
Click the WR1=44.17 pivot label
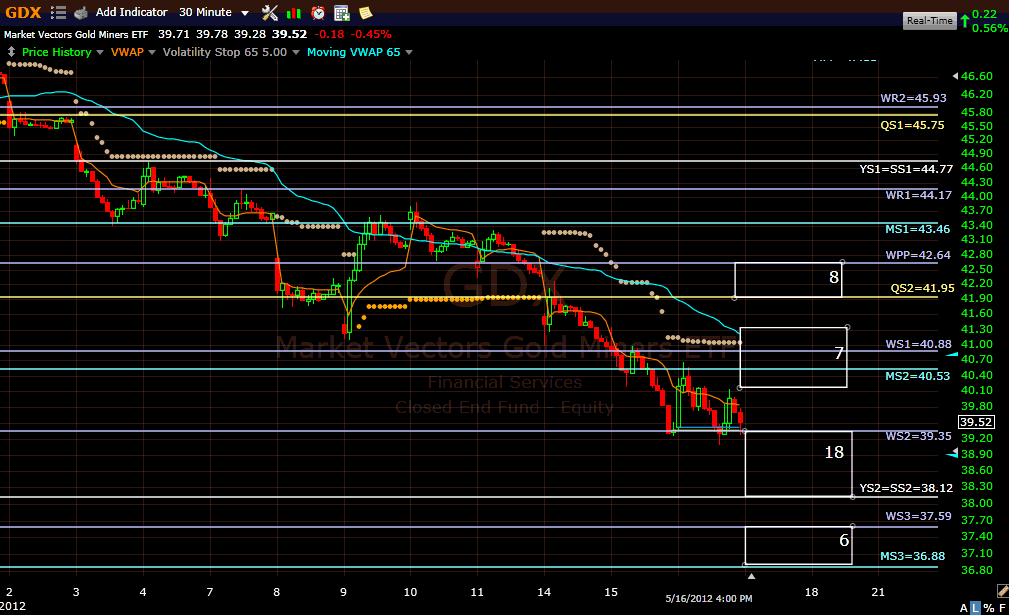pos(918,195)
